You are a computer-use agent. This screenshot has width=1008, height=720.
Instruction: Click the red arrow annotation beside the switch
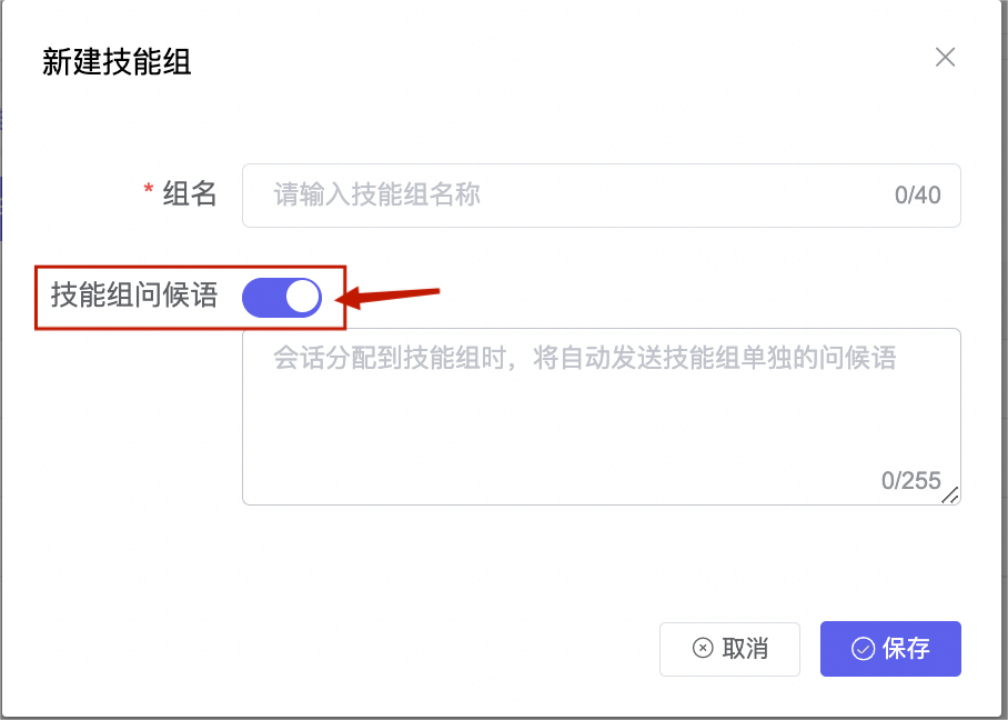[388, 296]
